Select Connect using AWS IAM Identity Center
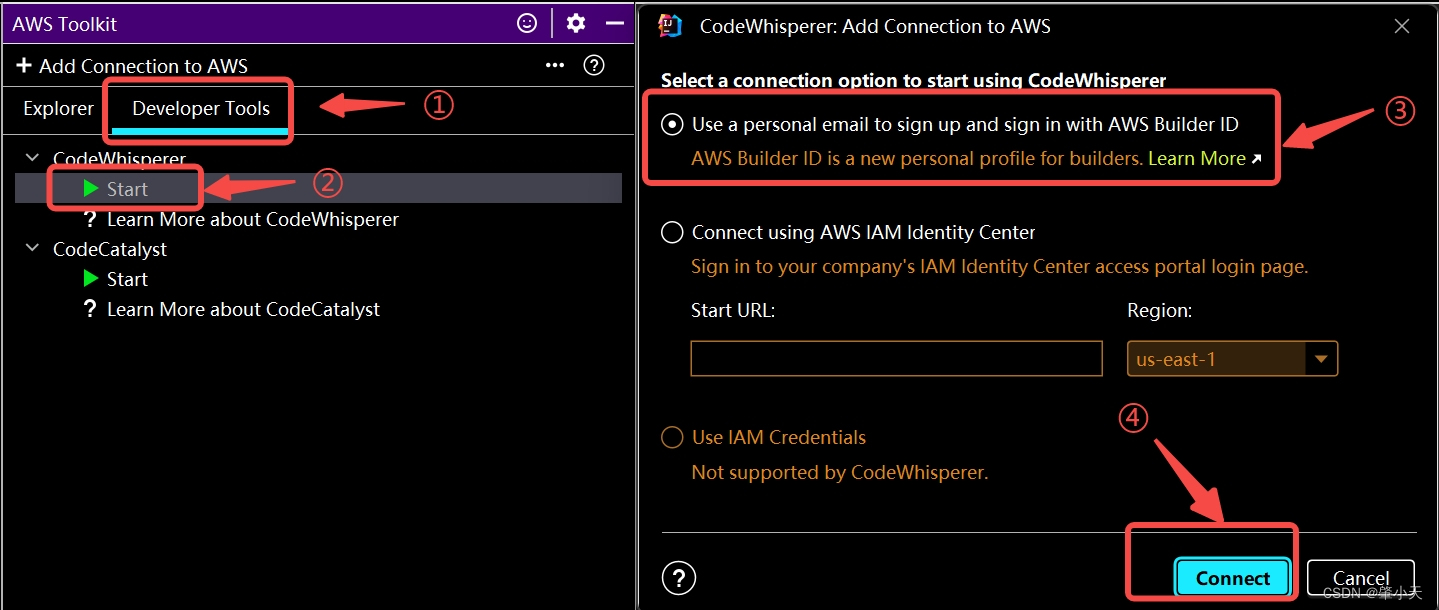Screen dimensions: 1439x610 click(x=673, y=233)
